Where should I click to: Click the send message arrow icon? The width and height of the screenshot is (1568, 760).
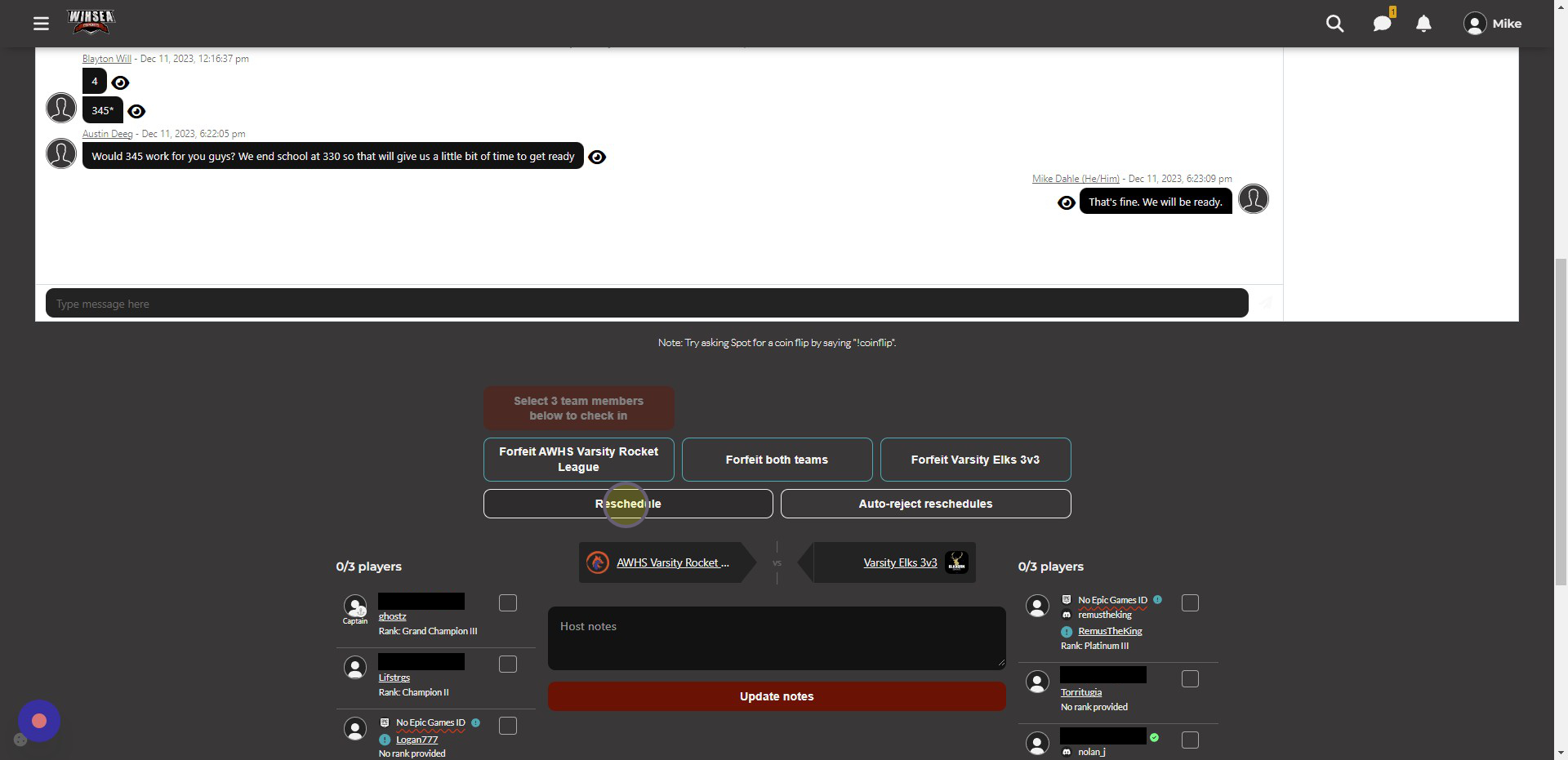pos(1265,303)
